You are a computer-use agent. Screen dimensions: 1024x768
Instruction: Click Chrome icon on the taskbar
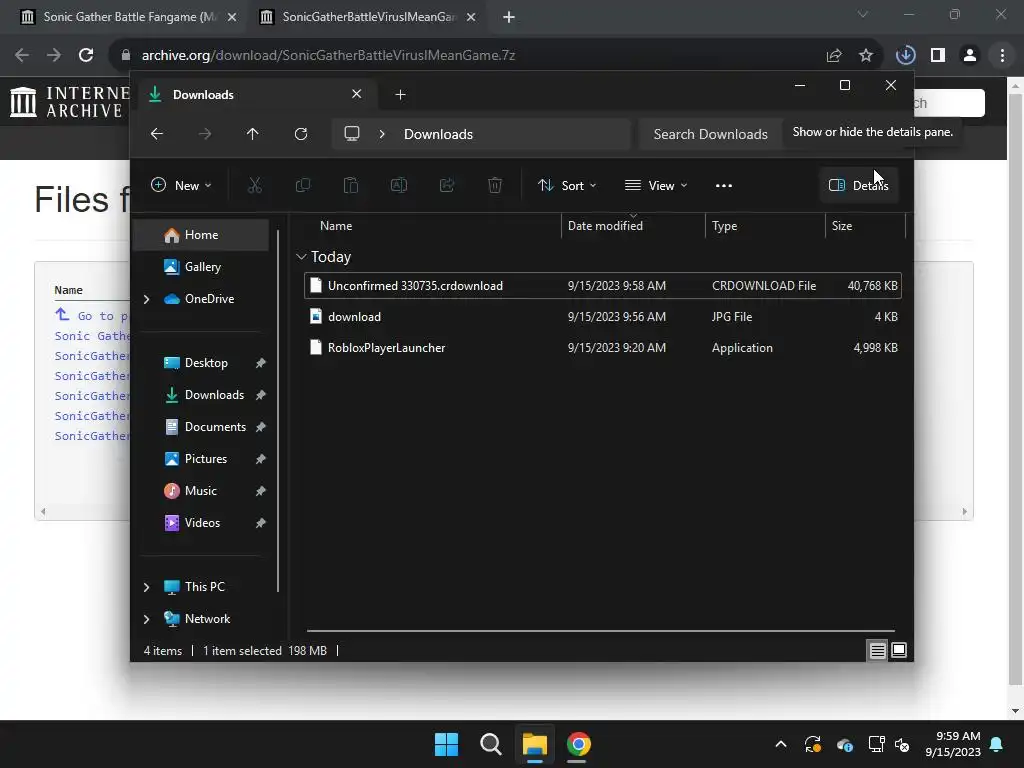pyautogui.click(x=579, y=744)
